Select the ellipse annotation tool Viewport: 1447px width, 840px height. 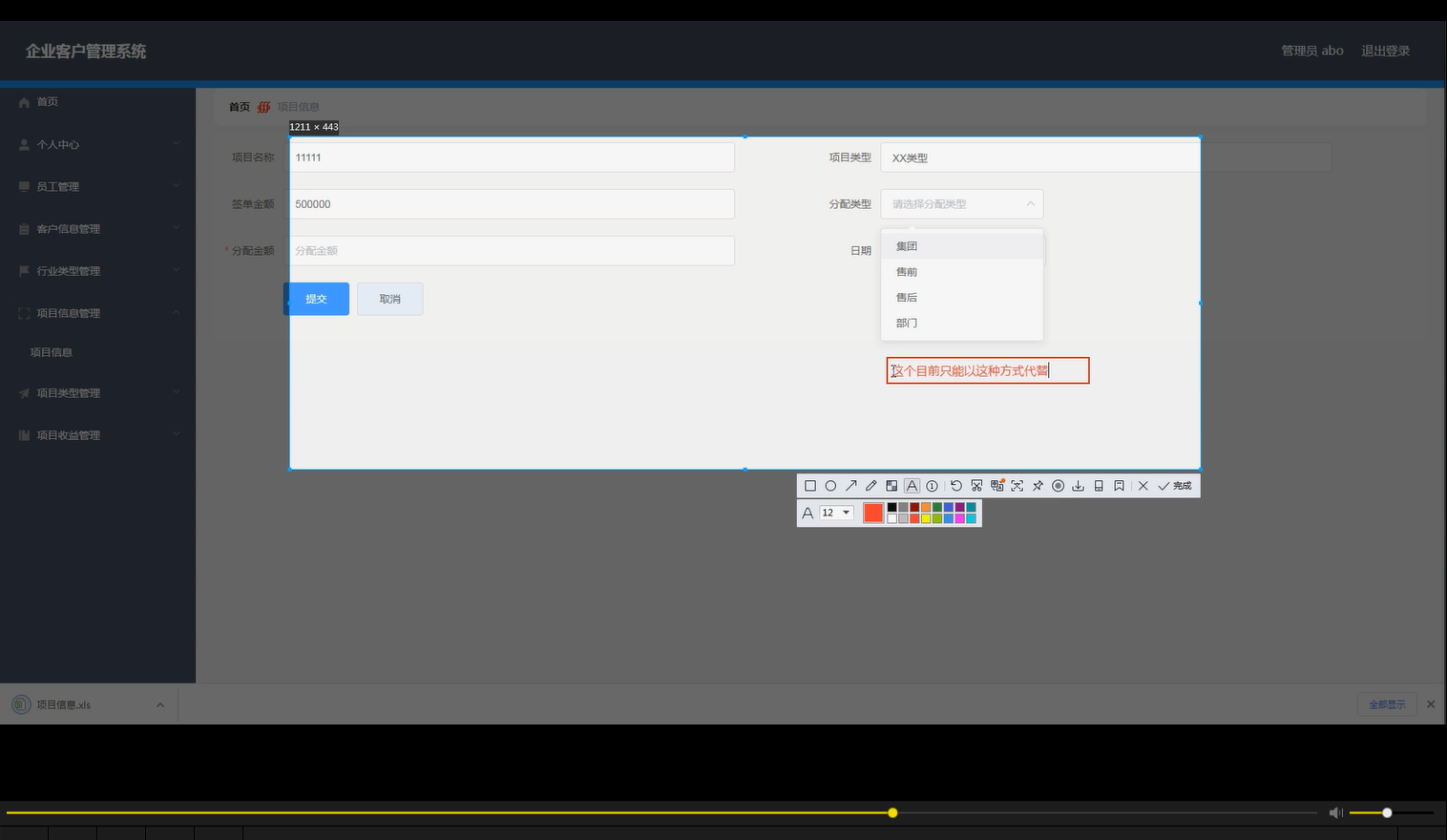tap(830, 486)
